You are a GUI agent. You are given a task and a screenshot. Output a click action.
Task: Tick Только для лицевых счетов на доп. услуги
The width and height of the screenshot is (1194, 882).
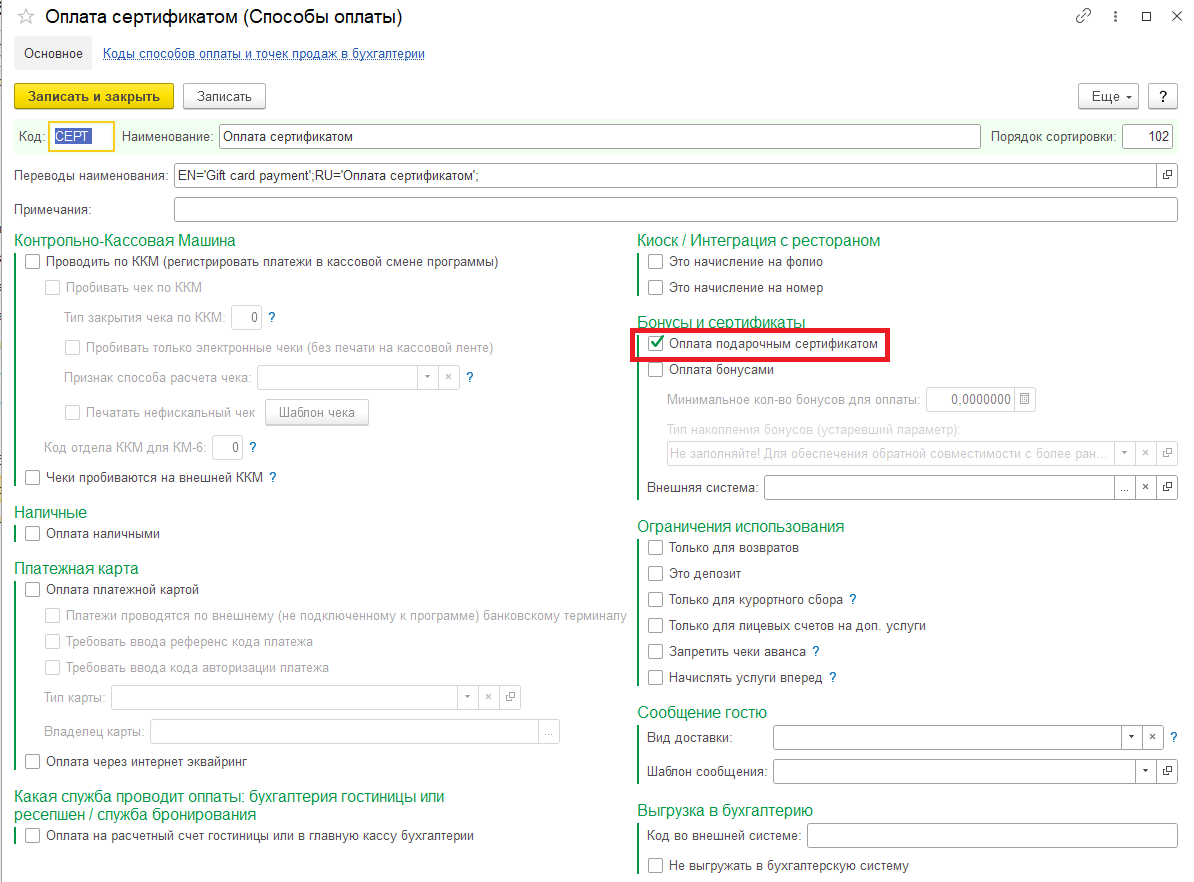tap(656, 625)
